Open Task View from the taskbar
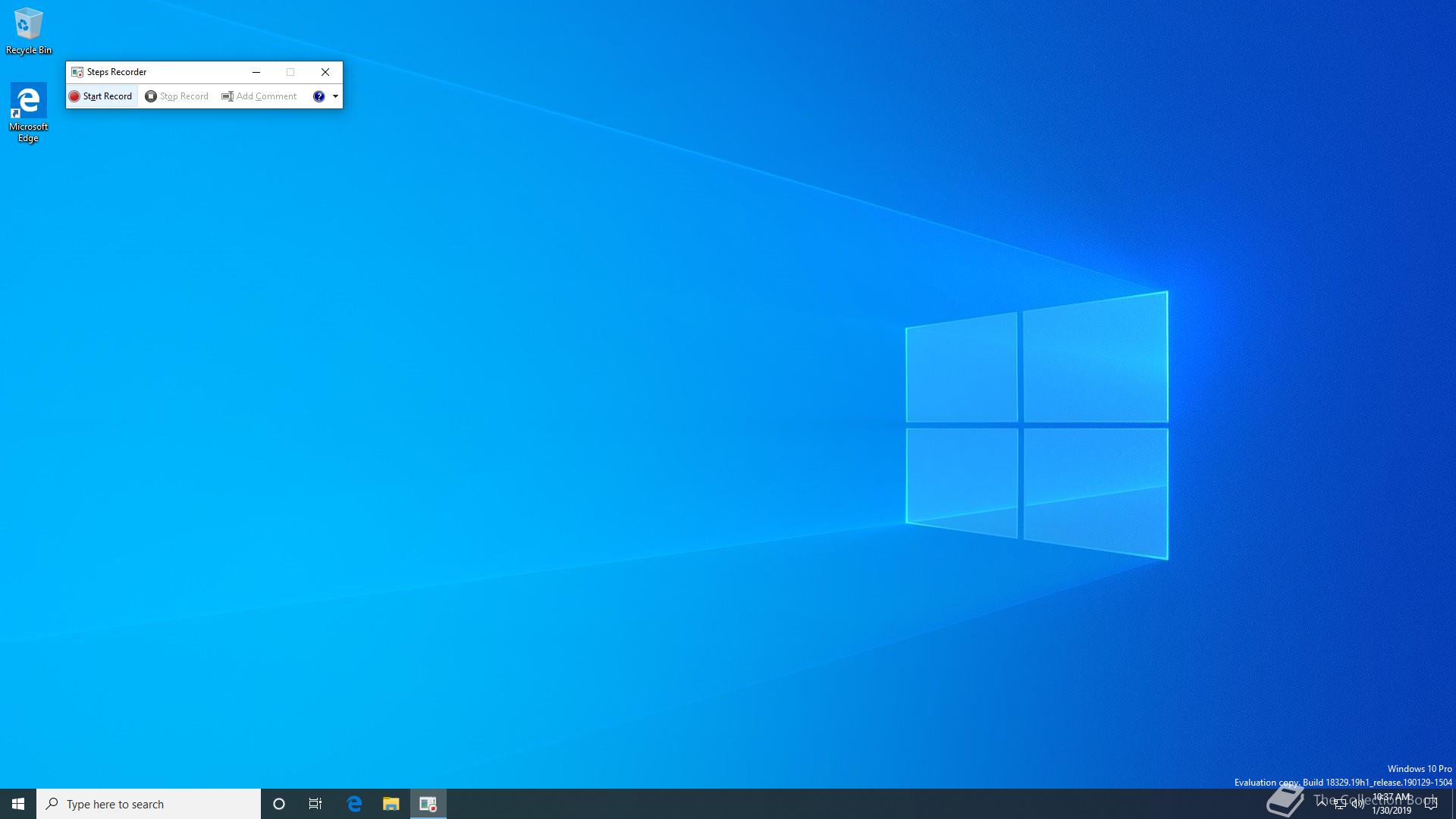Screen dimensions: 1456x819 coord(315,804)
